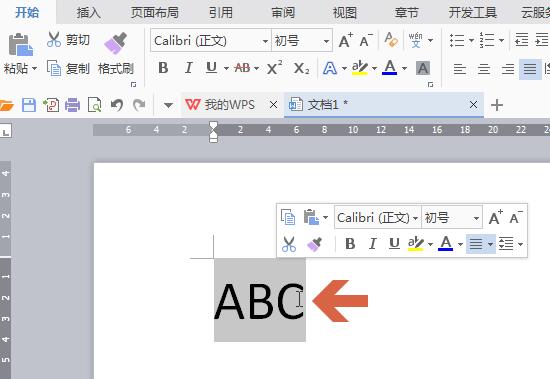Screen dimensions: 550x379
Task: Expand numbered list dropdown arrow
Action: 502,40
